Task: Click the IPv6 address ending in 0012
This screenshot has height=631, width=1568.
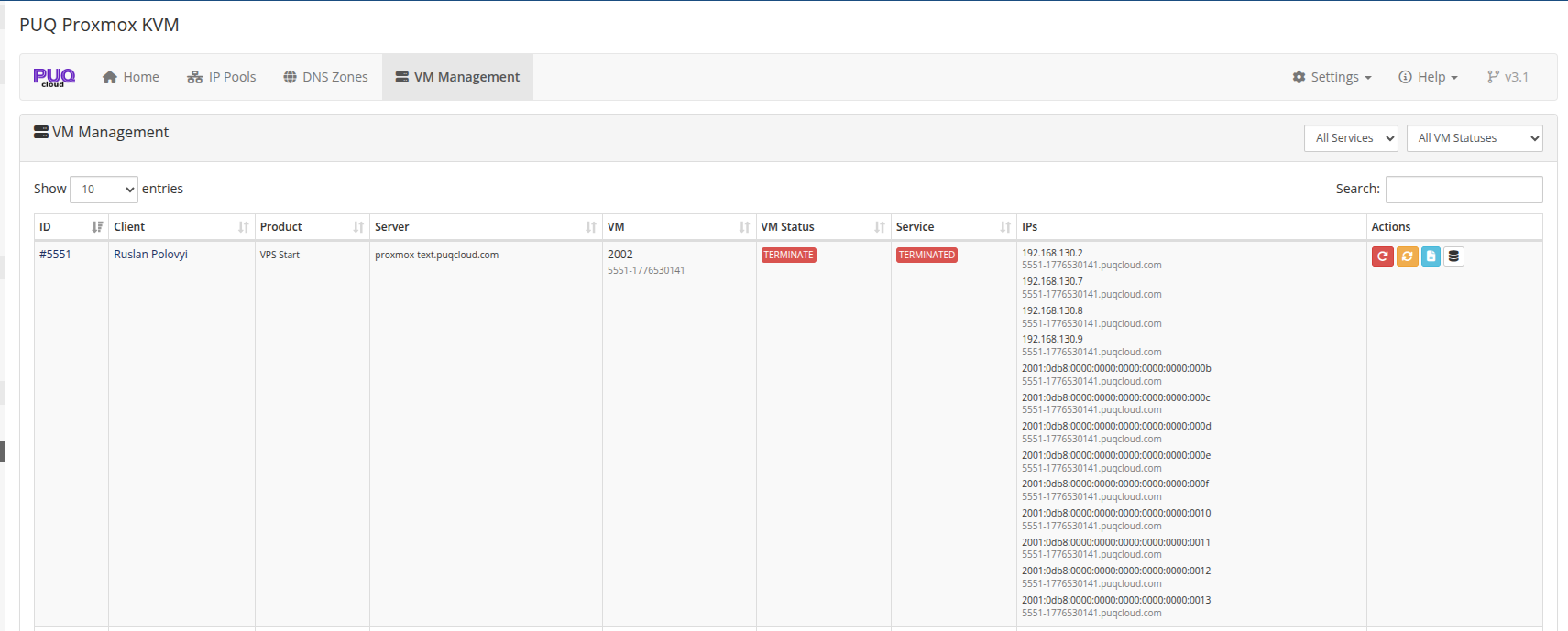Action: [x=1116, y=571]
